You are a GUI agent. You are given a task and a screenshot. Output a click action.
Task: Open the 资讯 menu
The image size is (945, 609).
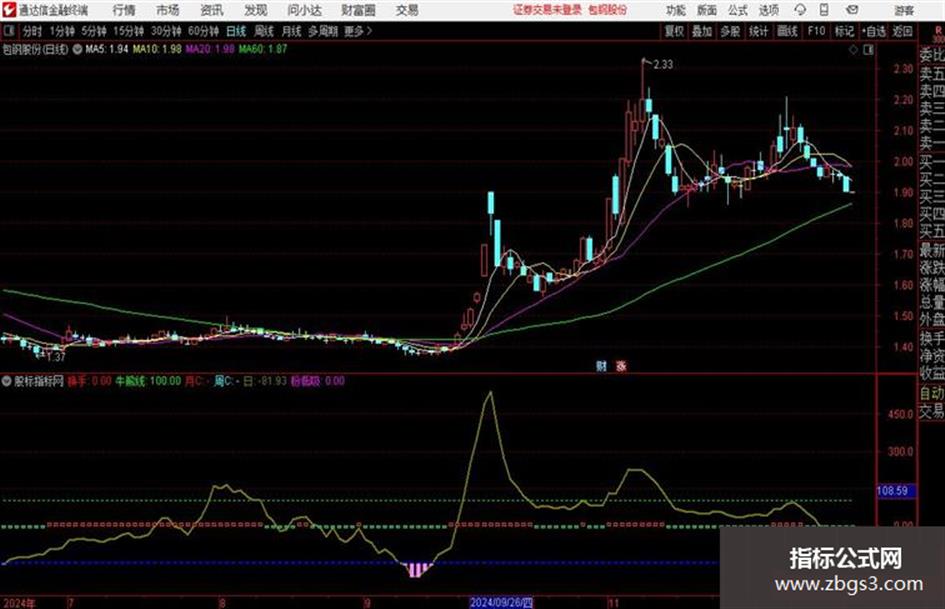coord(212,10)
